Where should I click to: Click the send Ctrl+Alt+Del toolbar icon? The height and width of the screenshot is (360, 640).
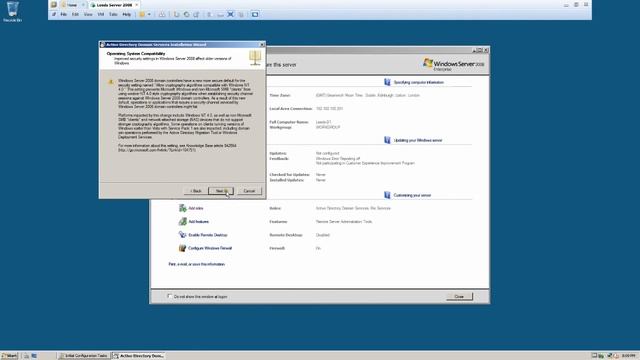(162, 14)
